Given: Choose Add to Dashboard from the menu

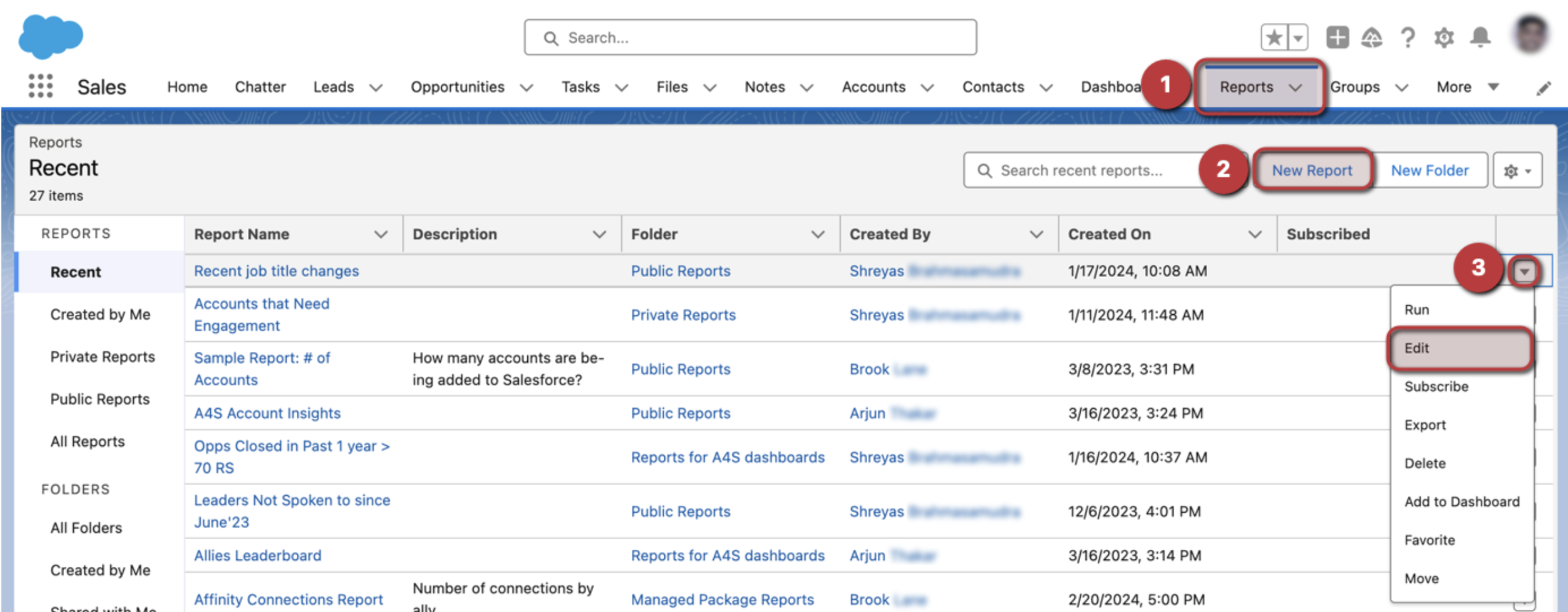Looking at the screenshot, I should [x=1461, y=501].
